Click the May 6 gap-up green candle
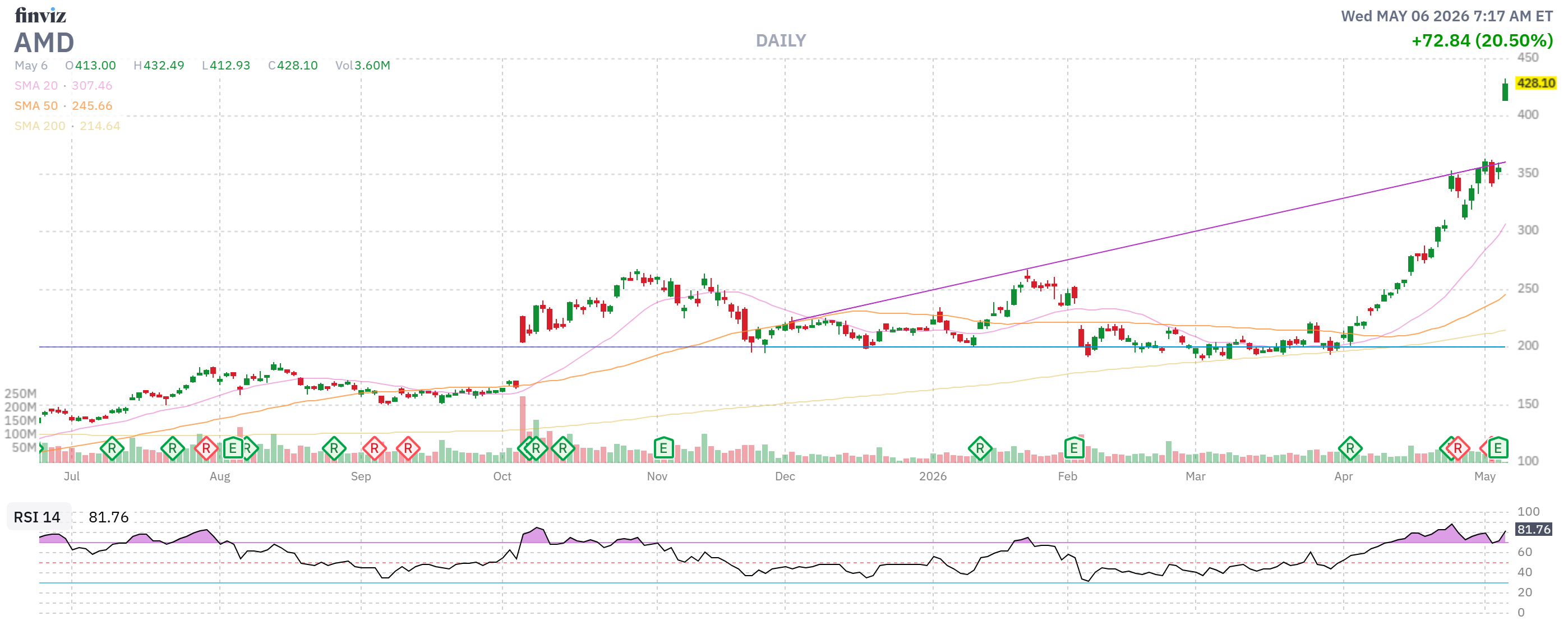 1505,91
